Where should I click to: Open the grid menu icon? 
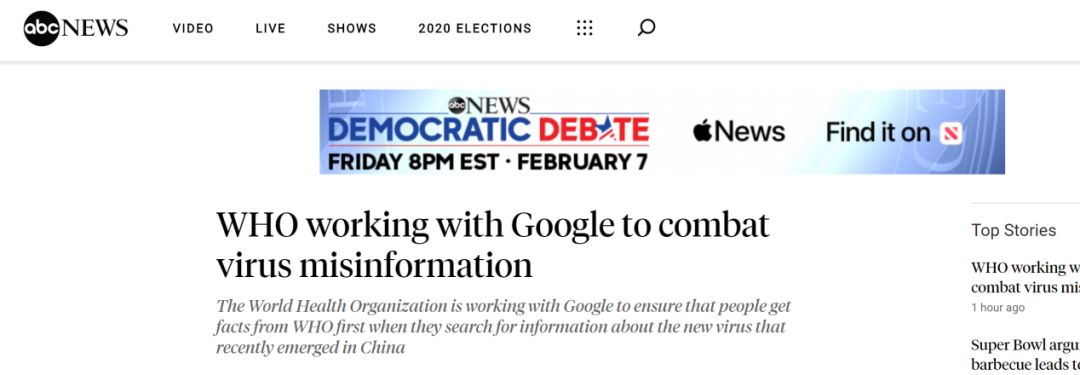584,28
